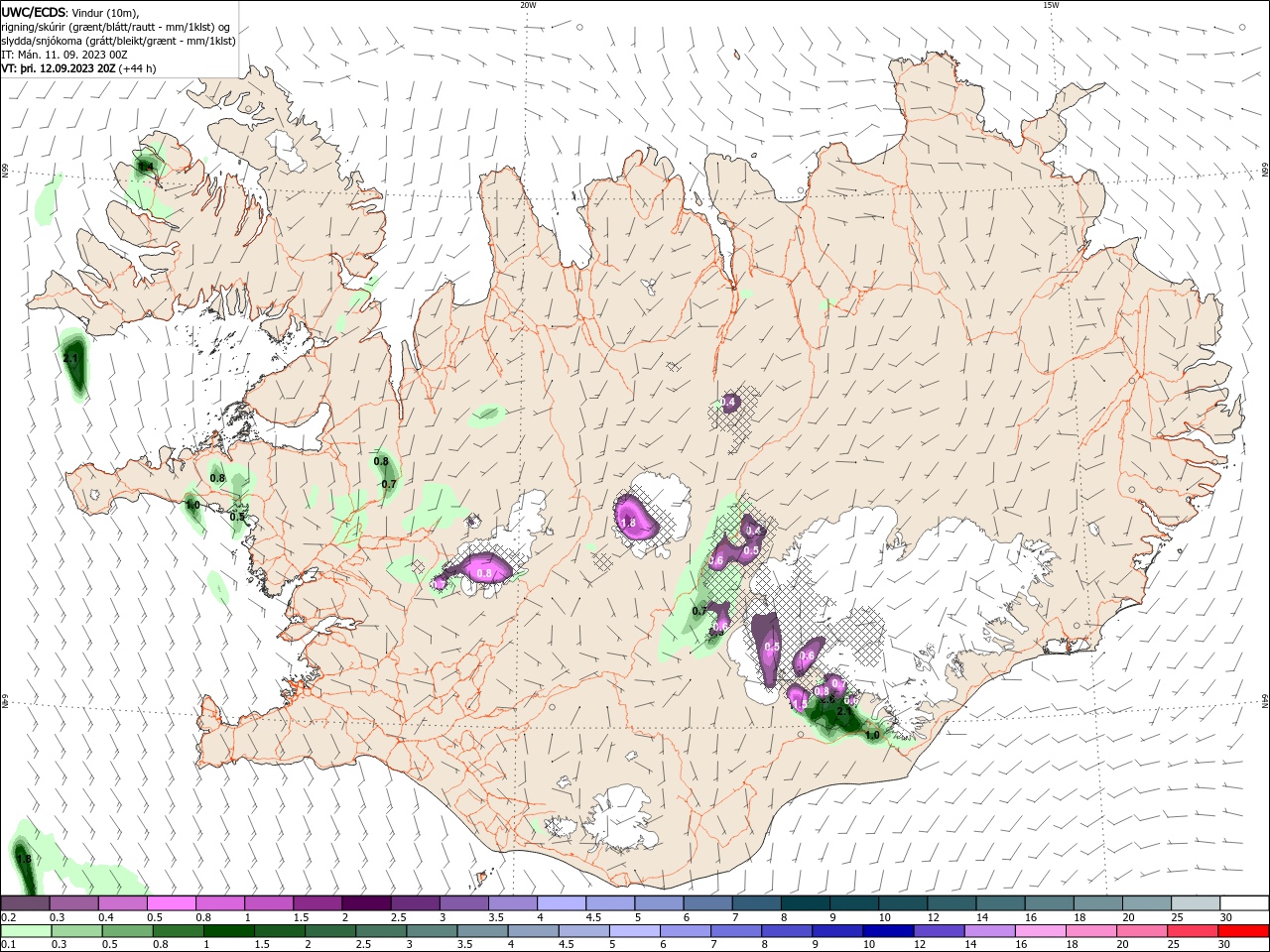The height and width of the screenshot is (952, 1270).
Task: Select the snow legend swatch labeled 4.5
Action: 609,902
